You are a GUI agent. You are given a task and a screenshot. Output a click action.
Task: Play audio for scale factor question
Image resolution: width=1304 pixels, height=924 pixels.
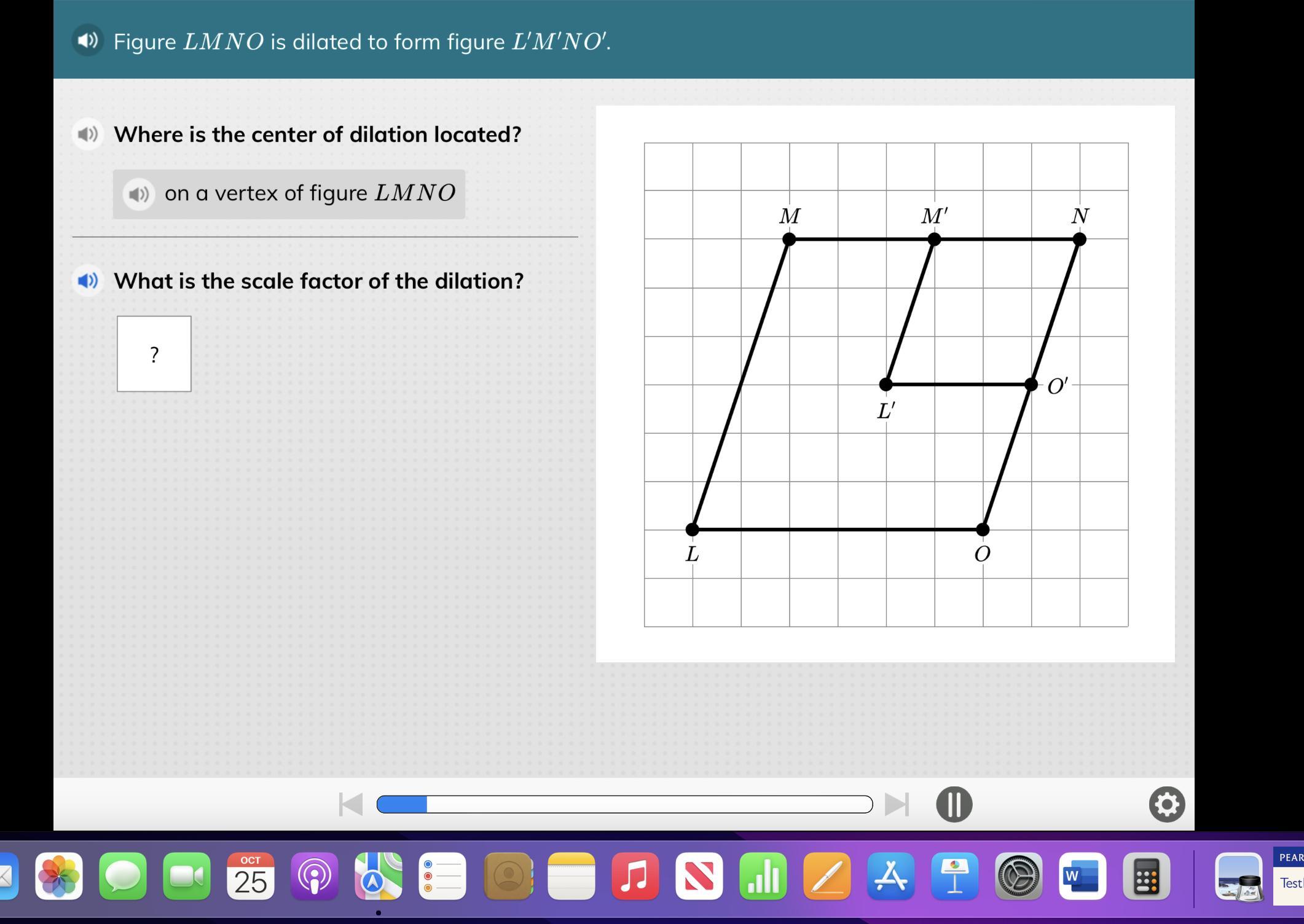point(88,281)
